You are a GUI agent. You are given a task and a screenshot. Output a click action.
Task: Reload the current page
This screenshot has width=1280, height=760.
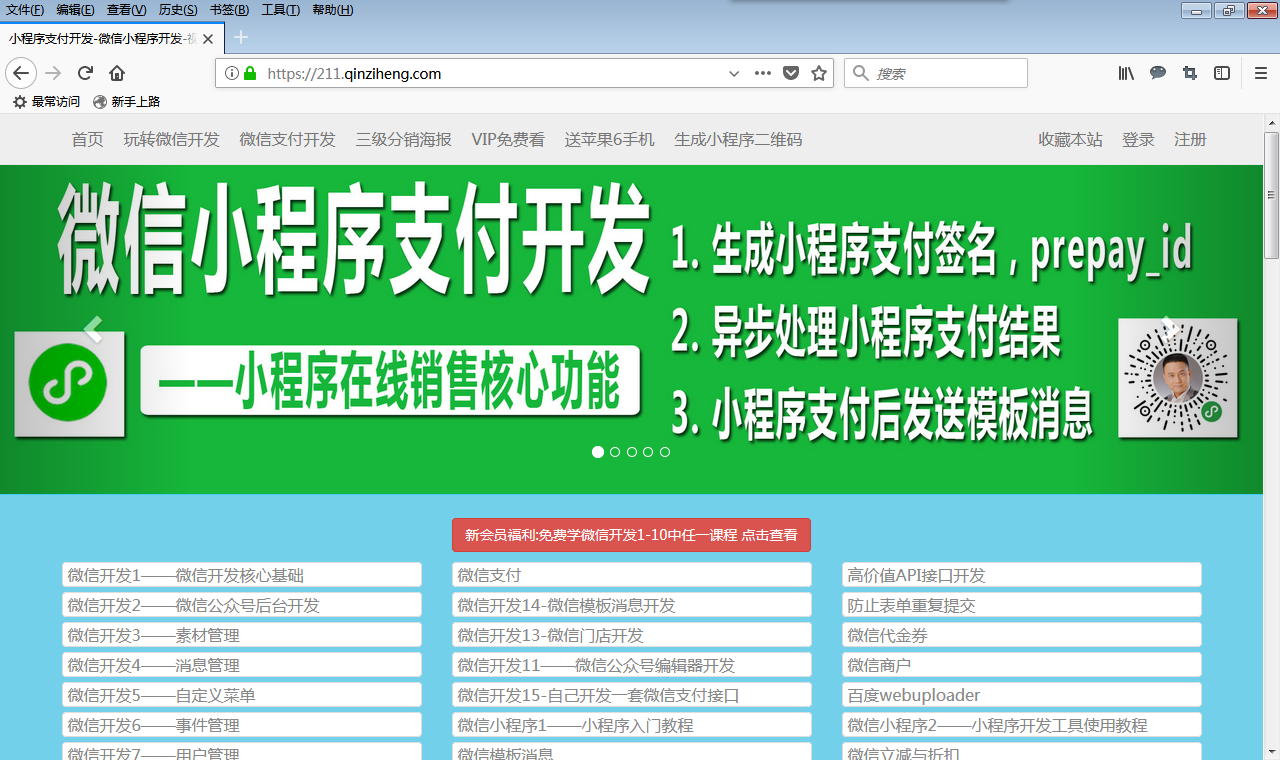tap(86, 73)
